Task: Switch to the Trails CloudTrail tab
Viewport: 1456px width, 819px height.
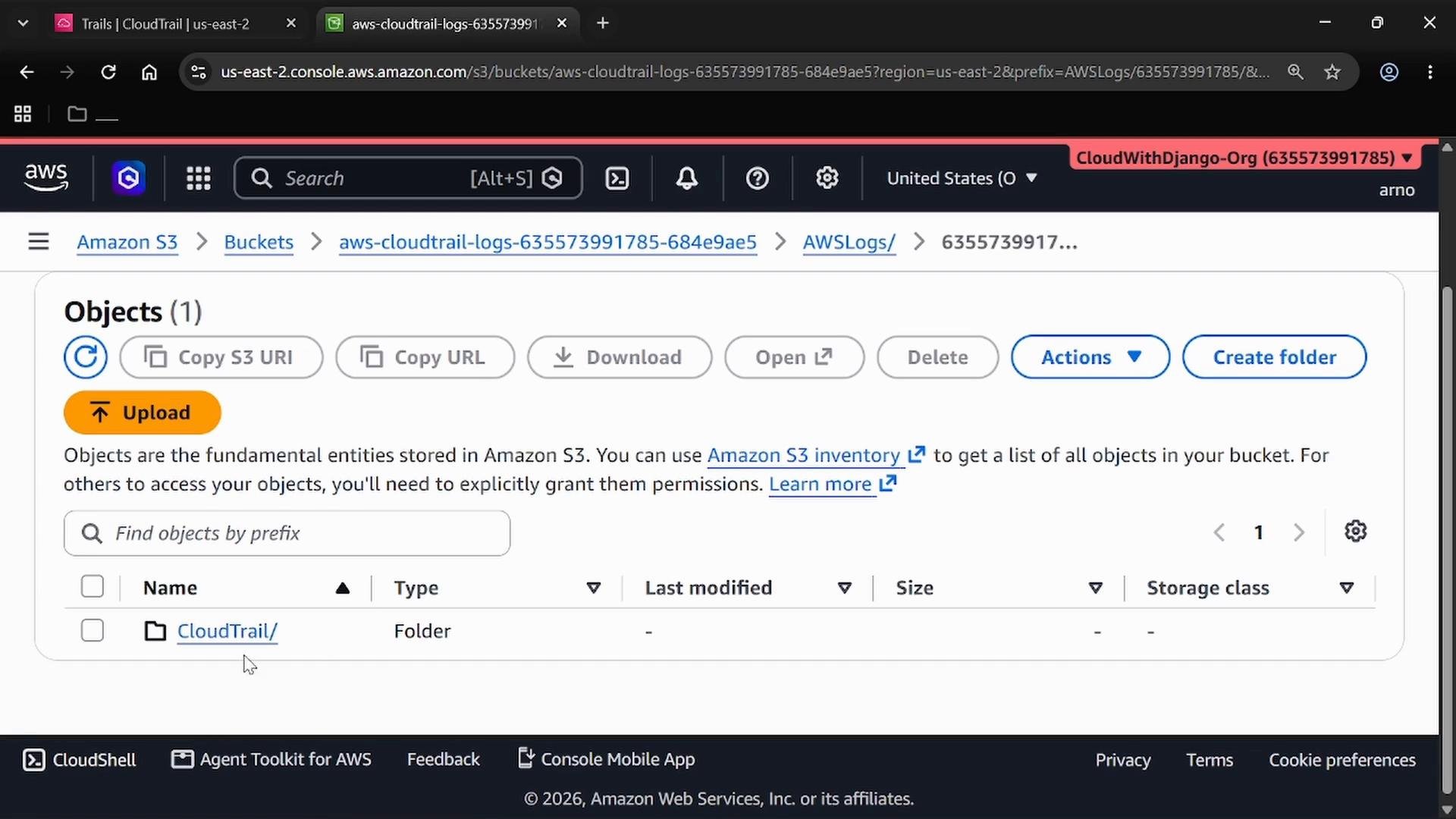Action: [x=167, y=24]
